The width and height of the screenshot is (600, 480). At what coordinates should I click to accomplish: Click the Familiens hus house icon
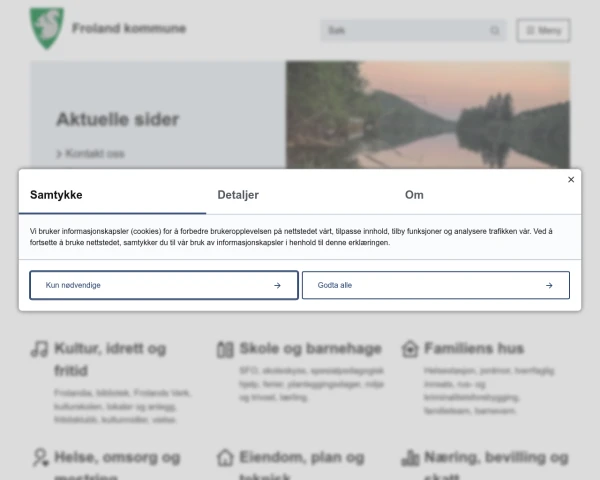410,349
